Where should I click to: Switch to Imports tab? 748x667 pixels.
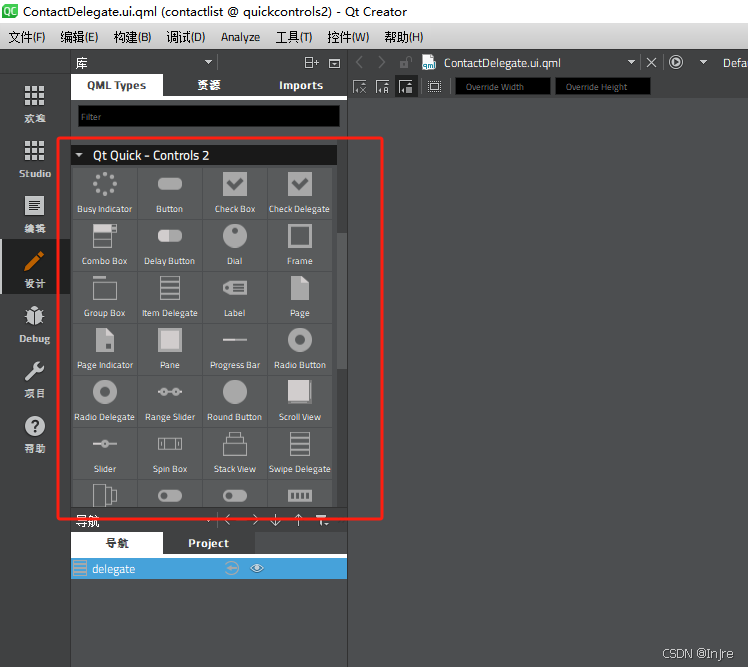coord(301,85)
